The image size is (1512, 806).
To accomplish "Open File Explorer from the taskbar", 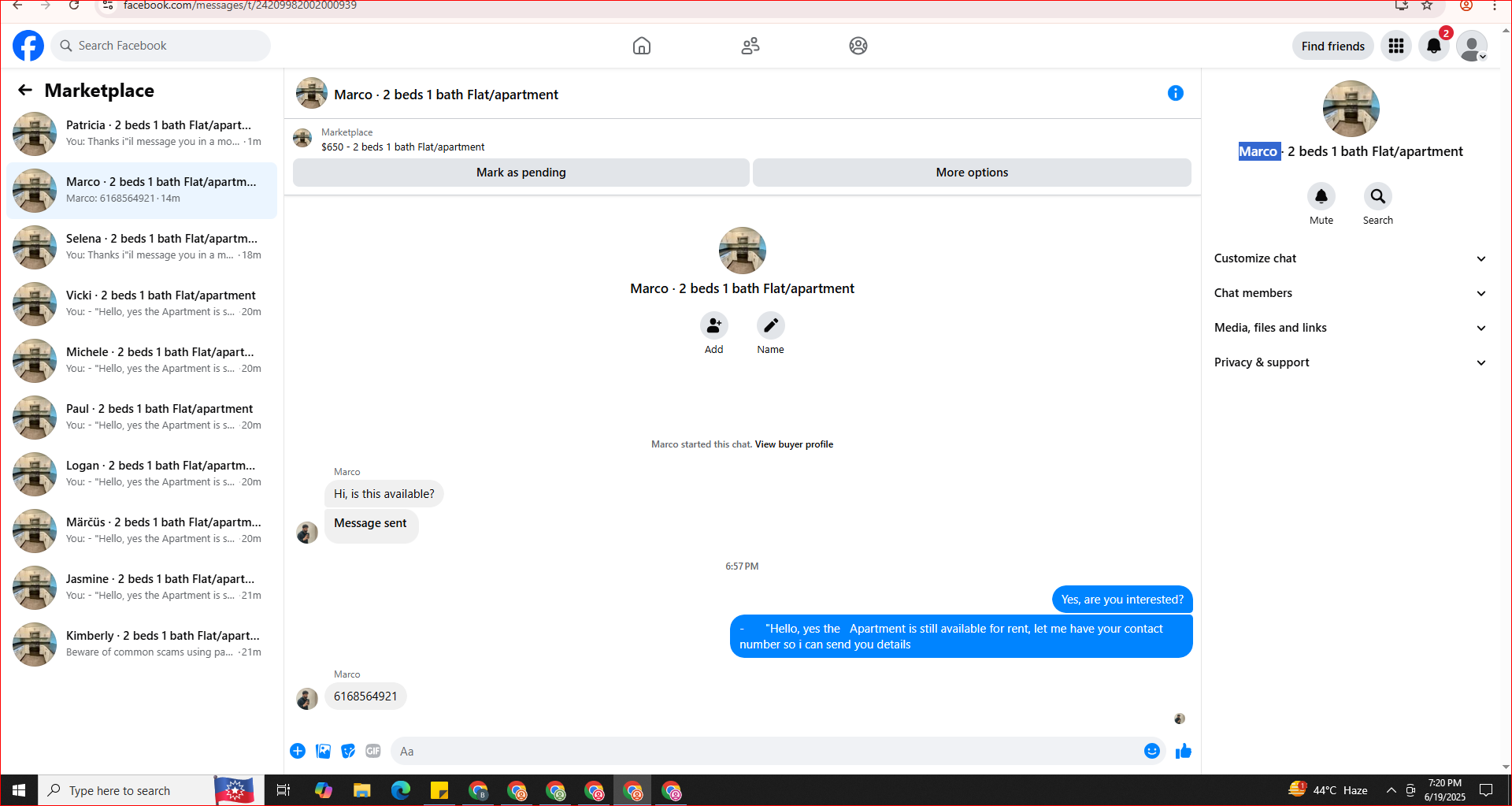I will click(x=362, y=790).
